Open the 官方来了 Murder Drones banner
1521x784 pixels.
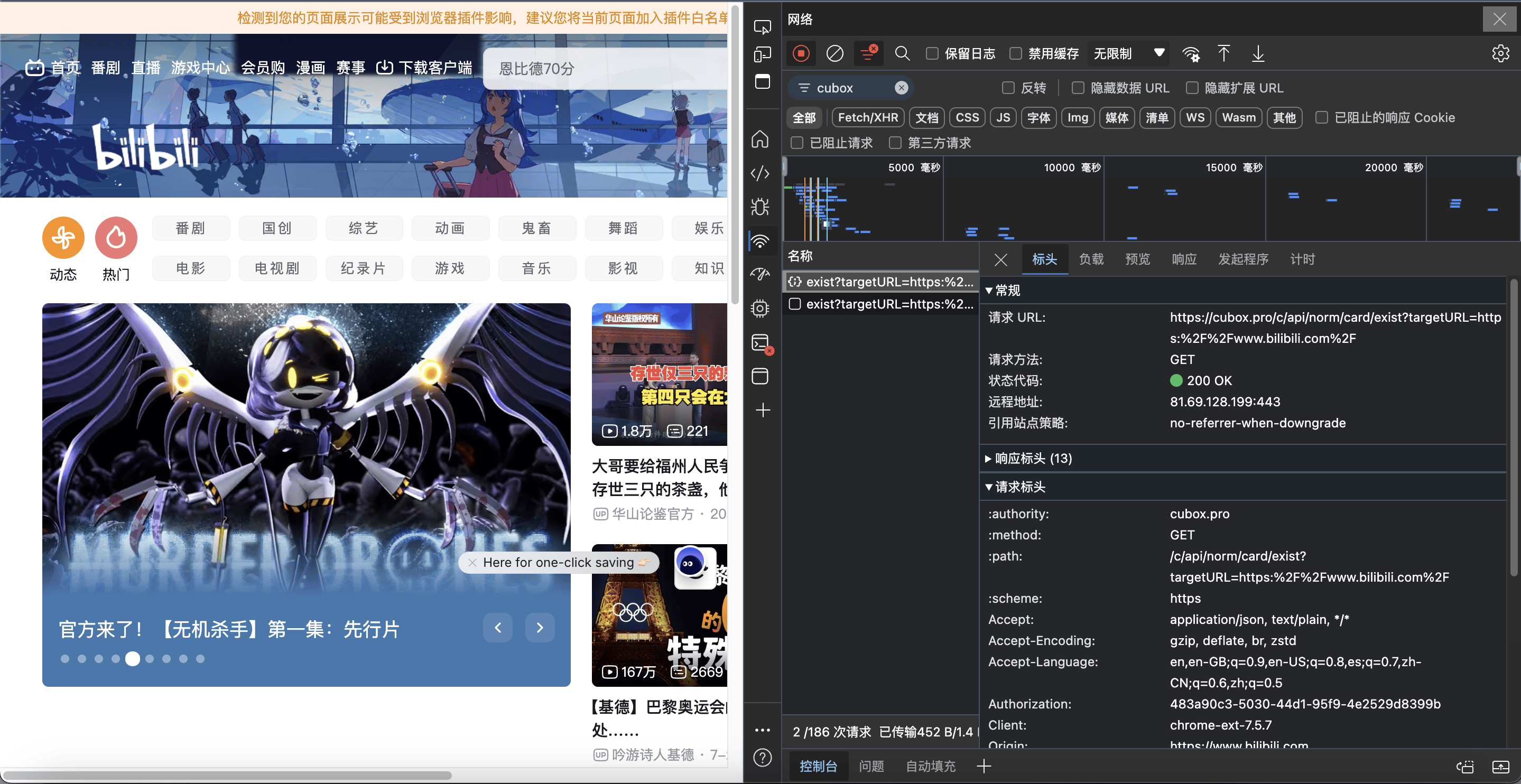tap(307, 494)
